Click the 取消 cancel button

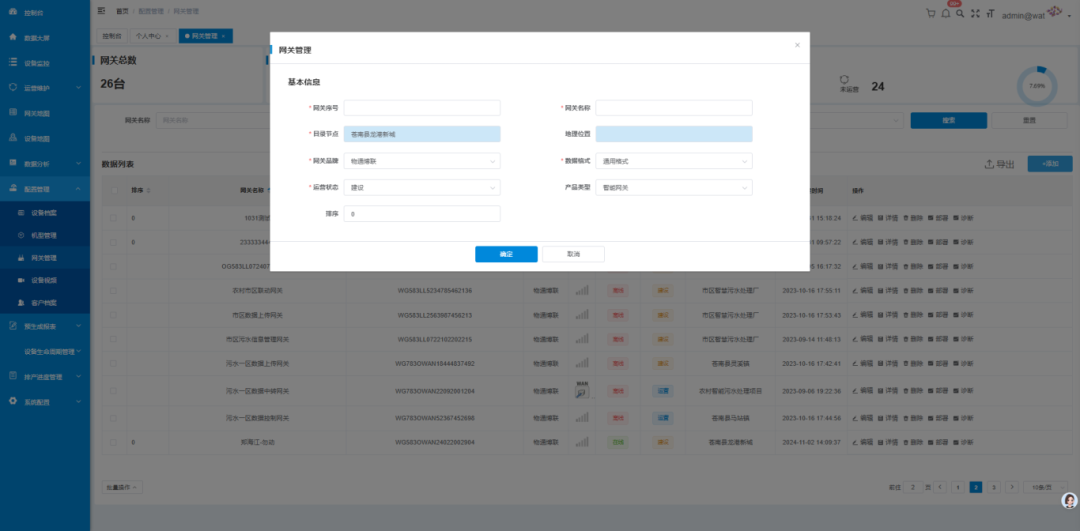click(x=573, y=254)
